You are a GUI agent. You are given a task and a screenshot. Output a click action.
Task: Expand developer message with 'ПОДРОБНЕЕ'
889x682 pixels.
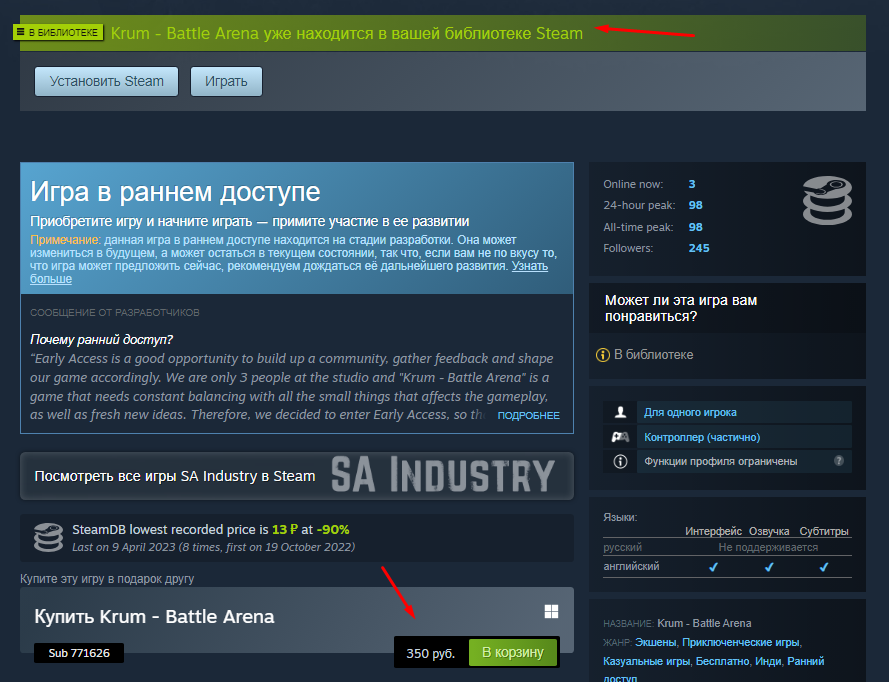click(x=528, y=416)
